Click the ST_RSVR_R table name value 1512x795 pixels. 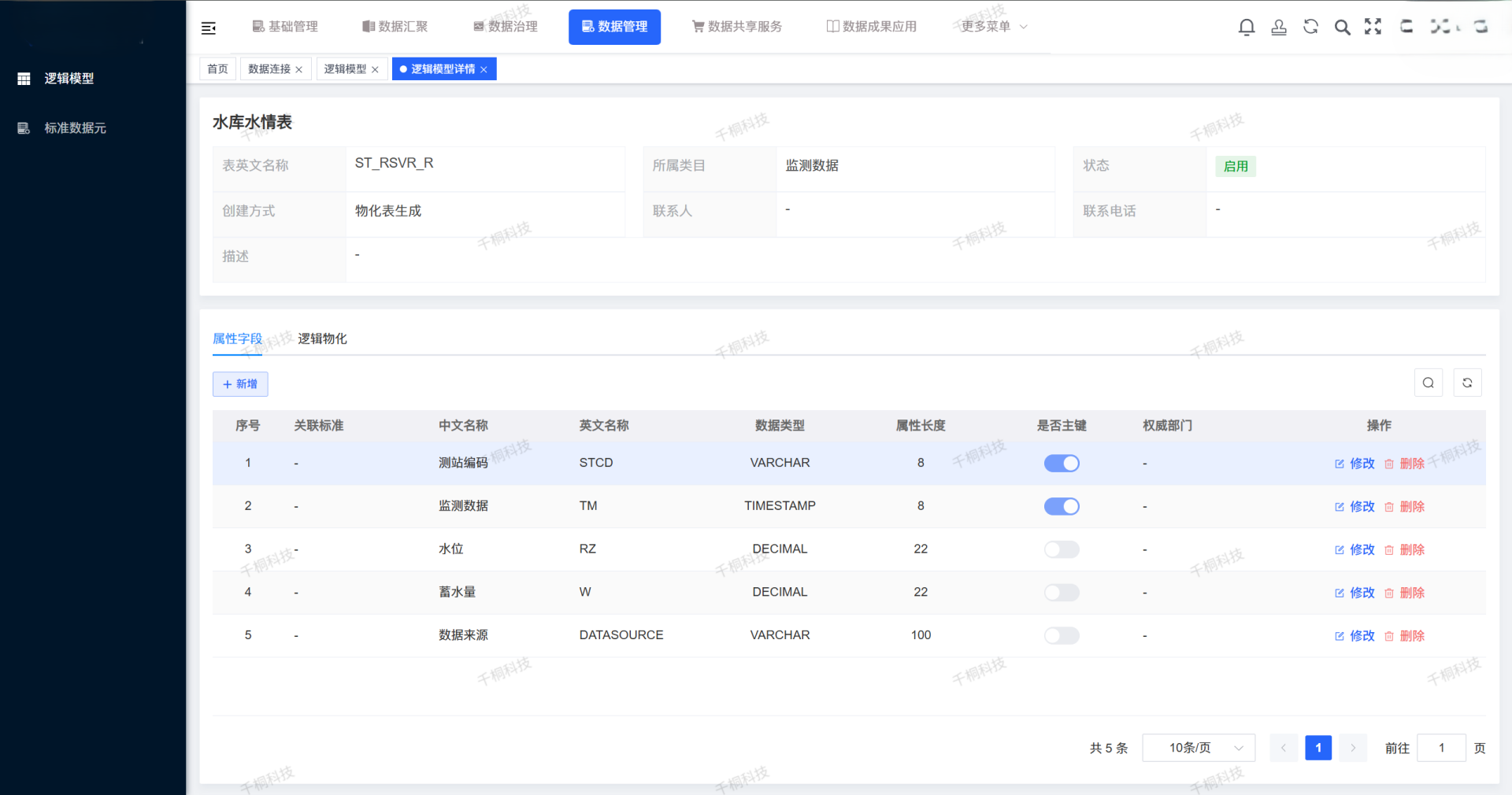[x=394, y=163]
